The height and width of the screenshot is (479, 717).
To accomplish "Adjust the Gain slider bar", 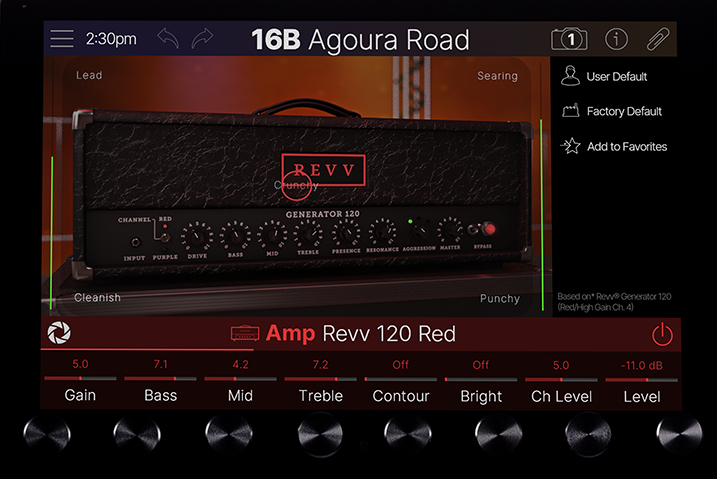I will click(80, 379).
